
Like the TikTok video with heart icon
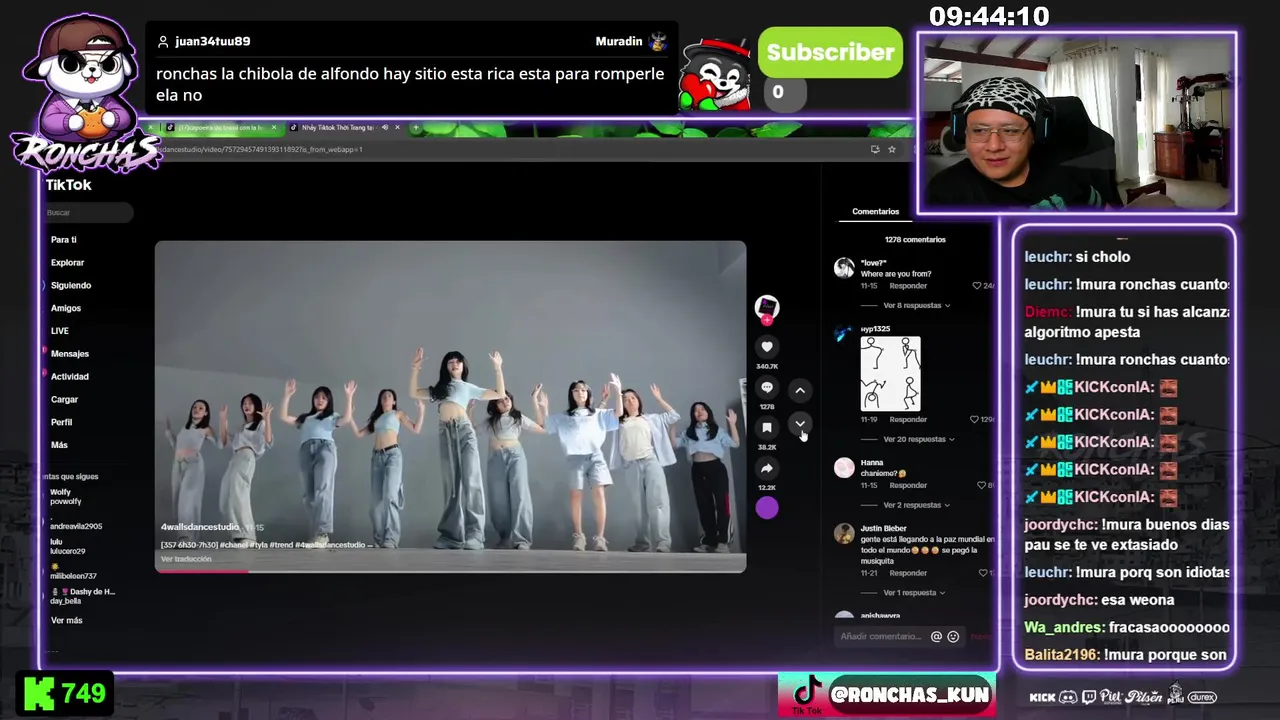tap(767, 347)
